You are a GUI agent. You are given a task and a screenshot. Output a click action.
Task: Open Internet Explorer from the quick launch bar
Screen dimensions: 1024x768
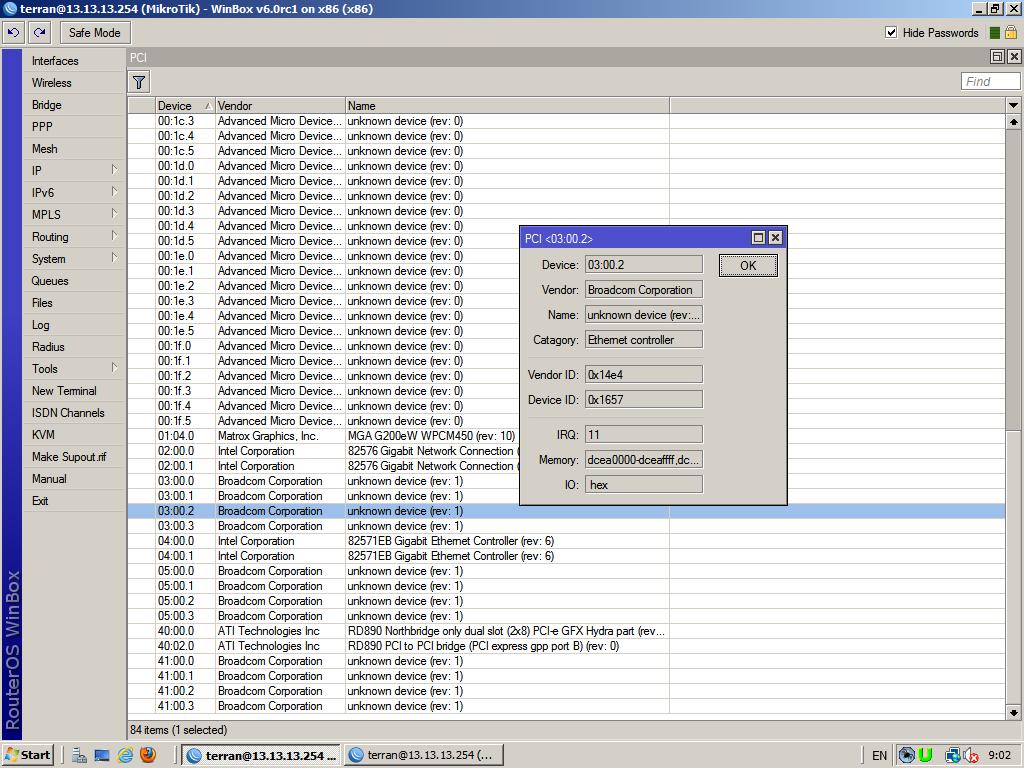point(125,755)
